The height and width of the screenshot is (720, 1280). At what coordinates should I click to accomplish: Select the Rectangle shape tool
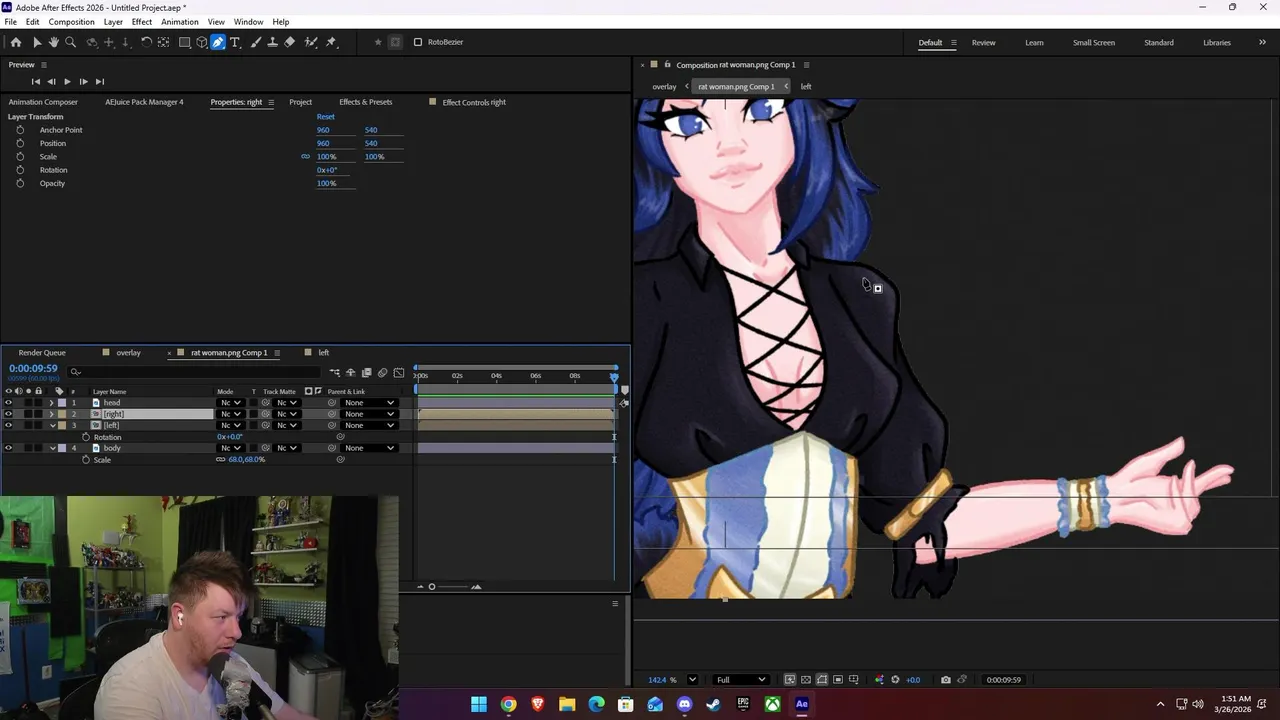(x=185, y=42)
